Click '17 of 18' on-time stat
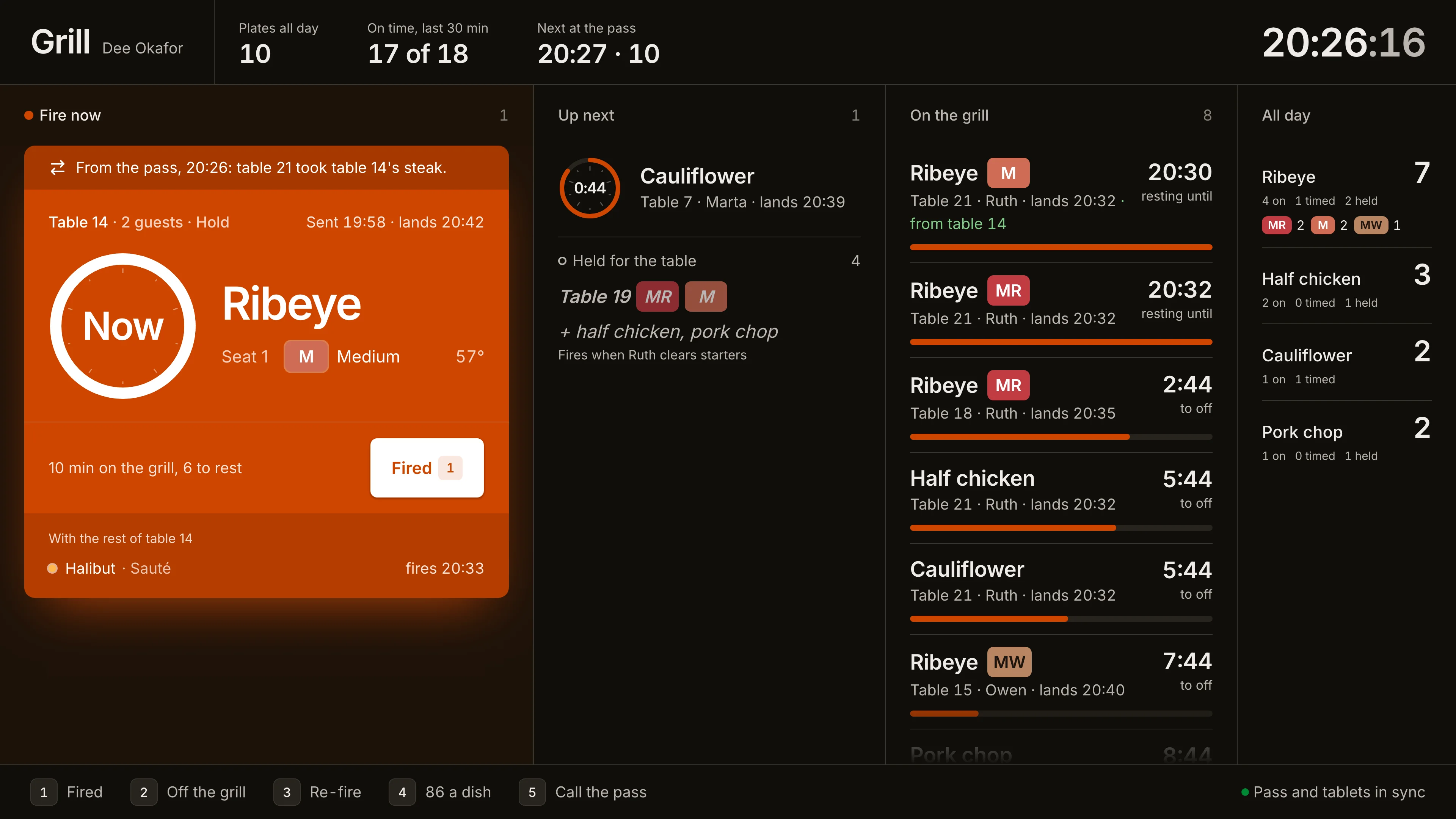1456x819 pixels. tap(418, 54)
